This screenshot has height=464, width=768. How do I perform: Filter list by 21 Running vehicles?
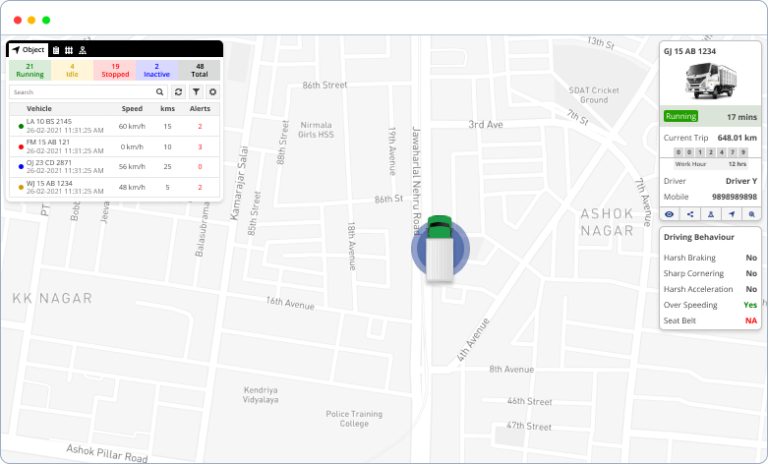click(x=30, y=70)
